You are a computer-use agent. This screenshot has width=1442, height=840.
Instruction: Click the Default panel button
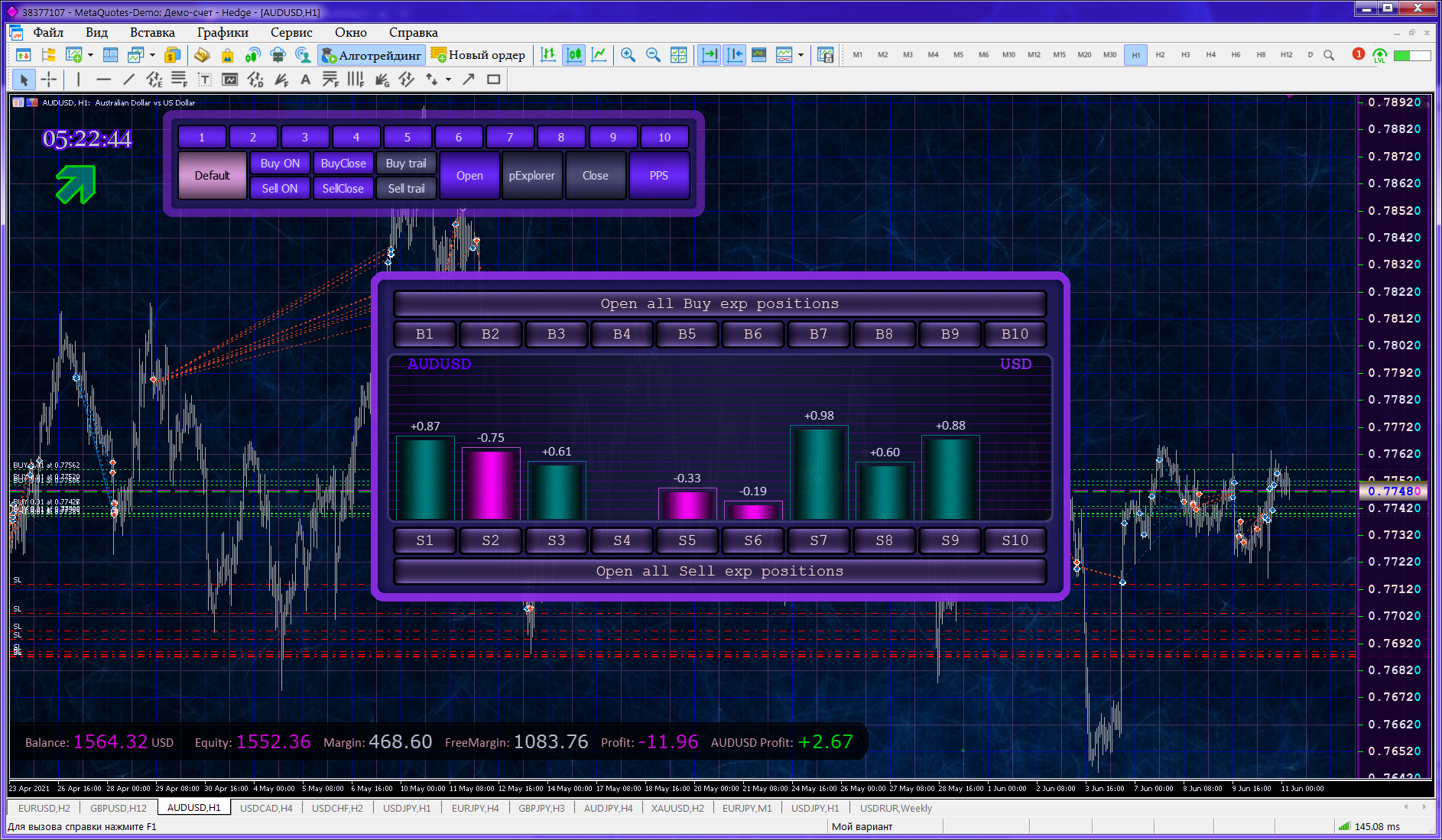pos(213,176)
